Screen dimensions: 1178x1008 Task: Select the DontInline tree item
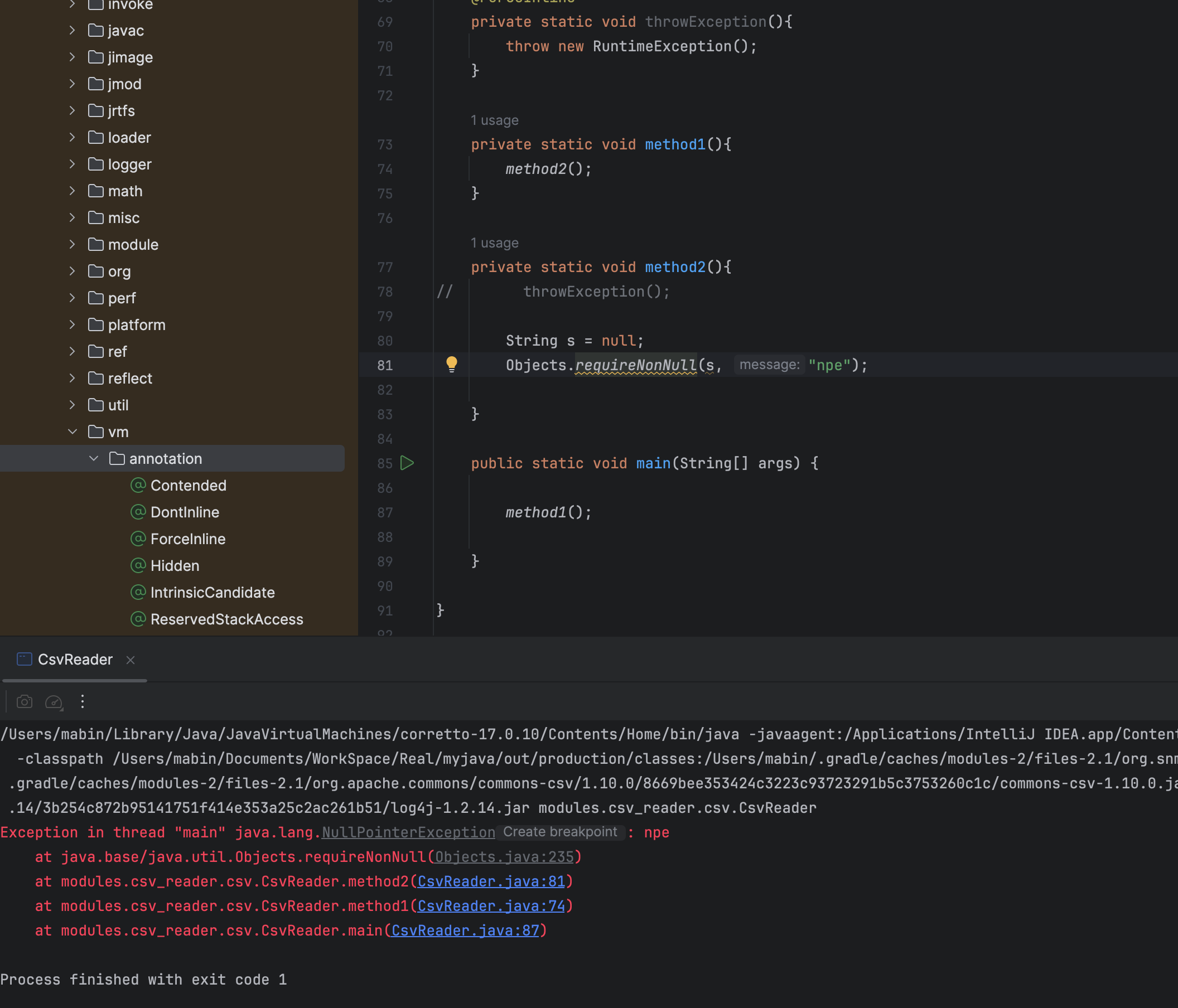[x=185, y=512]
